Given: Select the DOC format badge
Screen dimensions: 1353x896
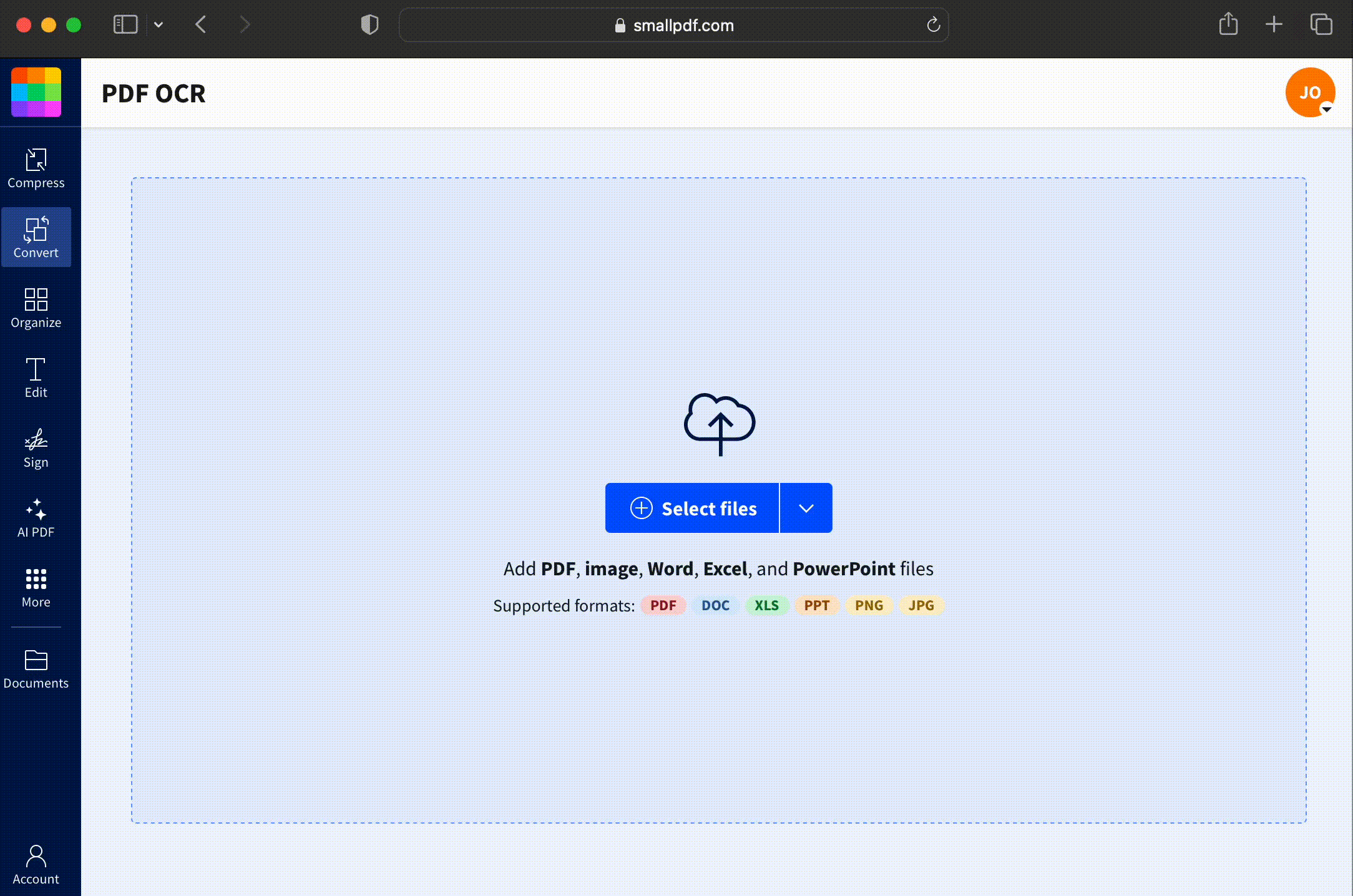Looking at the screenshot, I should point(715,605).
